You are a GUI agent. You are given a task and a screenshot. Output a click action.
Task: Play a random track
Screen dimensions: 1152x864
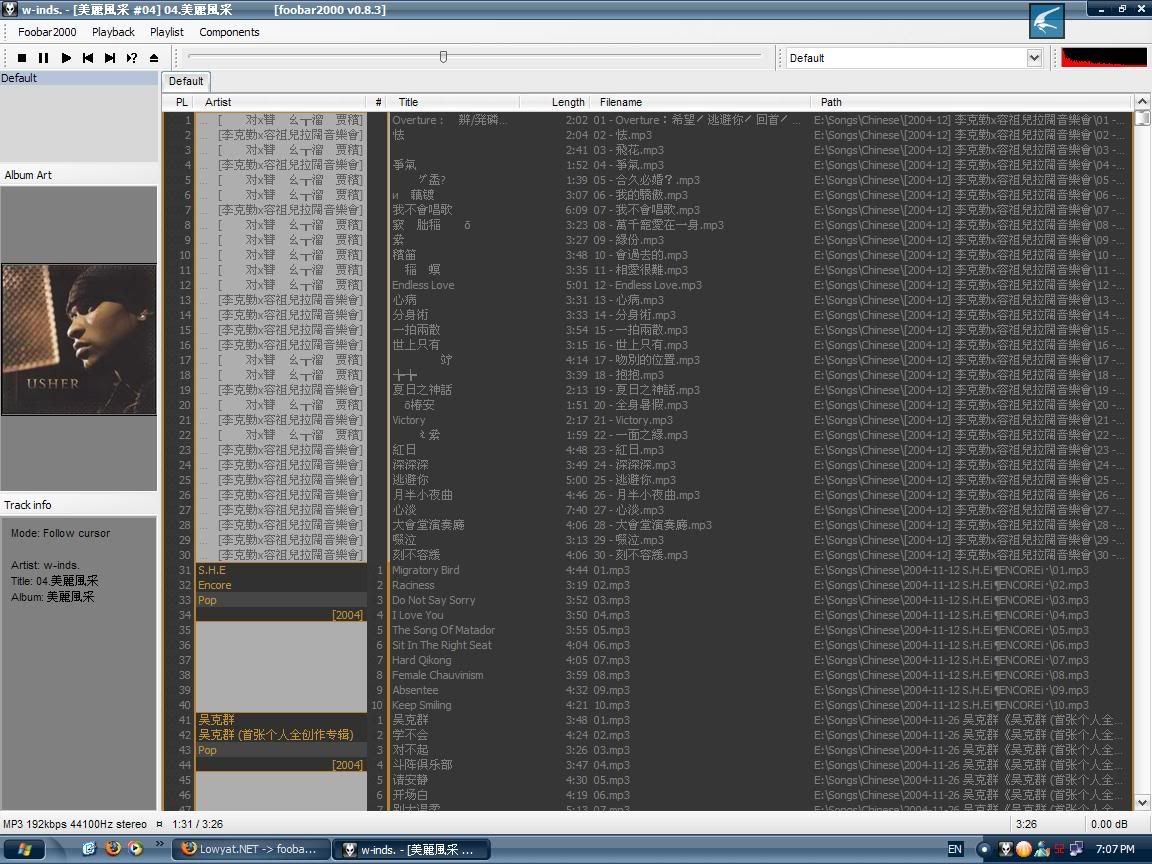pyautogui.click(x=132, y=57)
